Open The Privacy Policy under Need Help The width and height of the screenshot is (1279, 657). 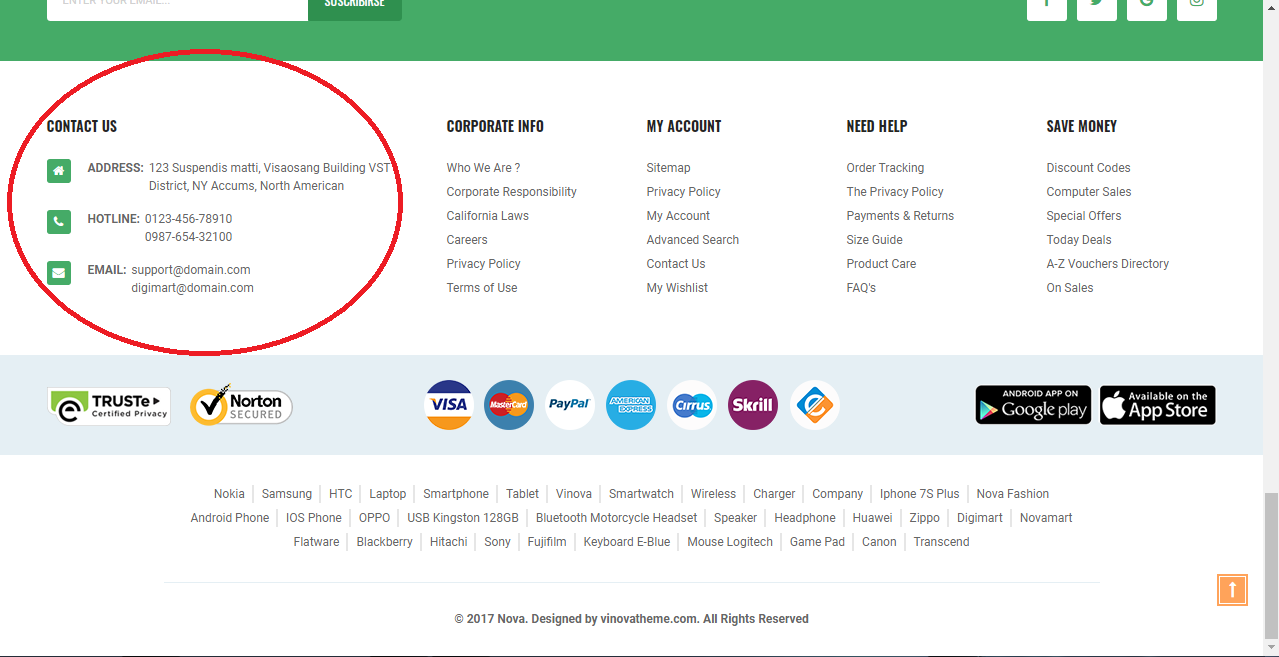(x=895, y=192)
